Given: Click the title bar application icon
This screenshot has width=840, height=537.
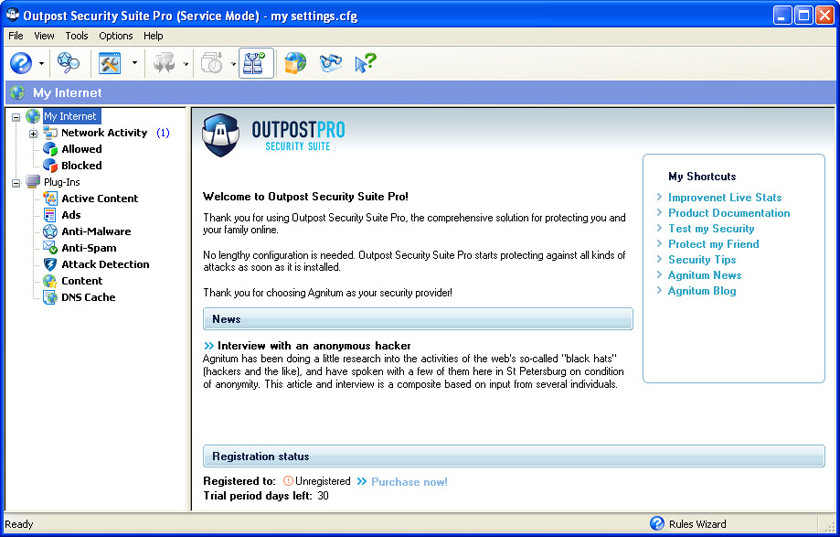Looking at the screenshot, I should tap(12, 14).
